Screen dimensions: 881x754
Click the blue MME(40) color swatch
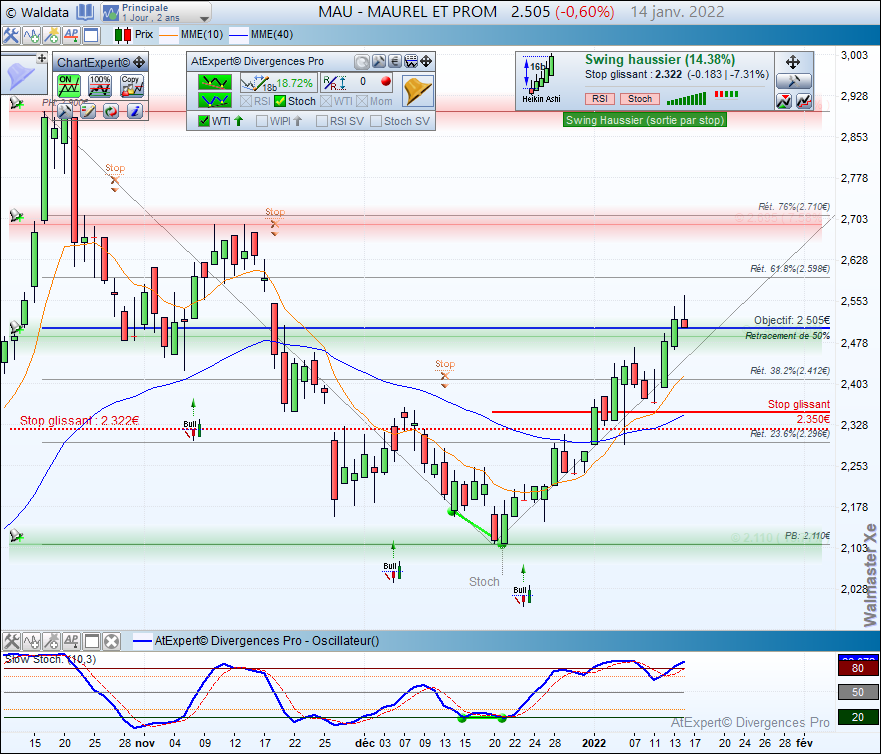coord(239,35)
